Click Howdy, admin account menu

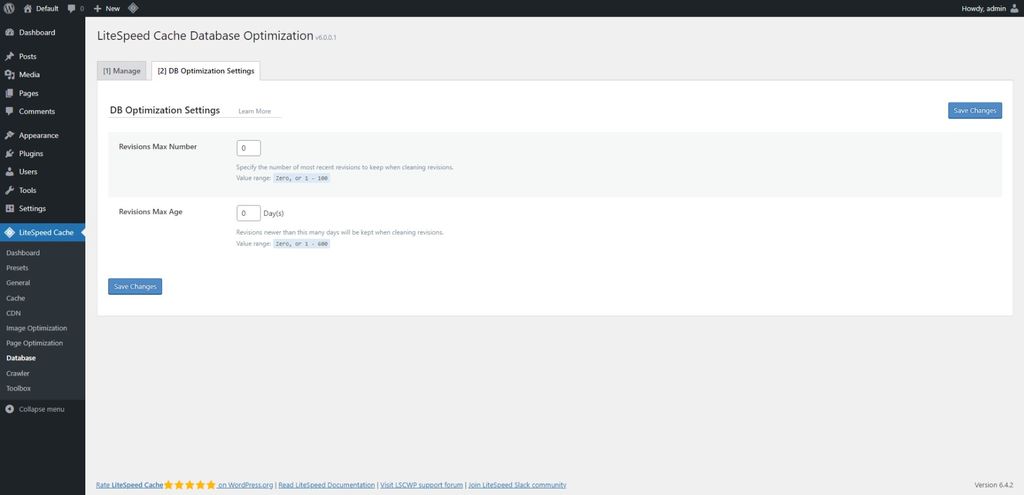point(990,8)
